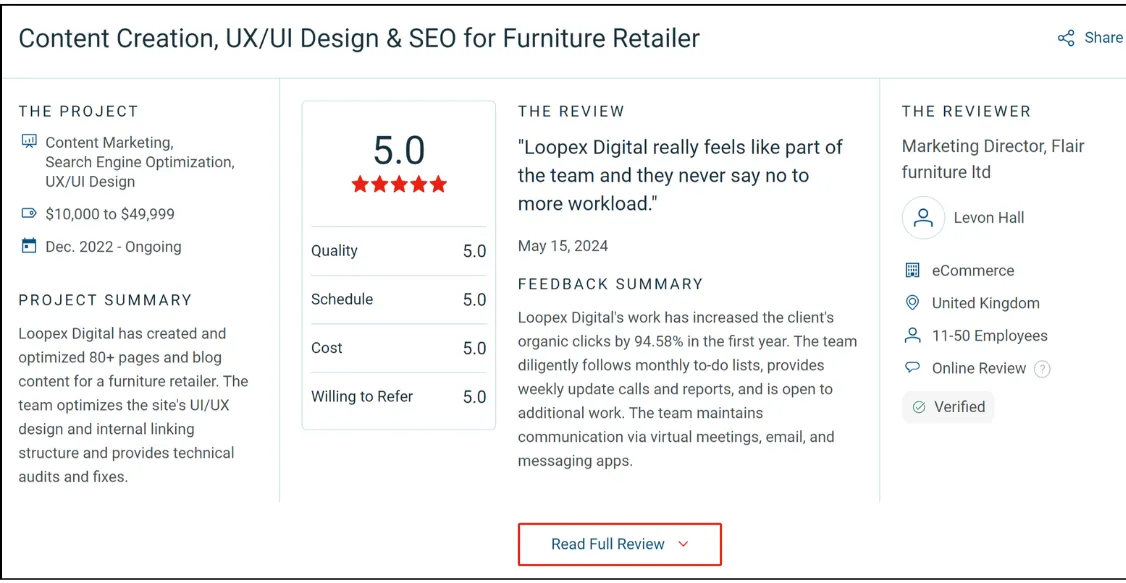Click the 11-50 Employees text
1126x583 pixels.
[x=990, y=336]
